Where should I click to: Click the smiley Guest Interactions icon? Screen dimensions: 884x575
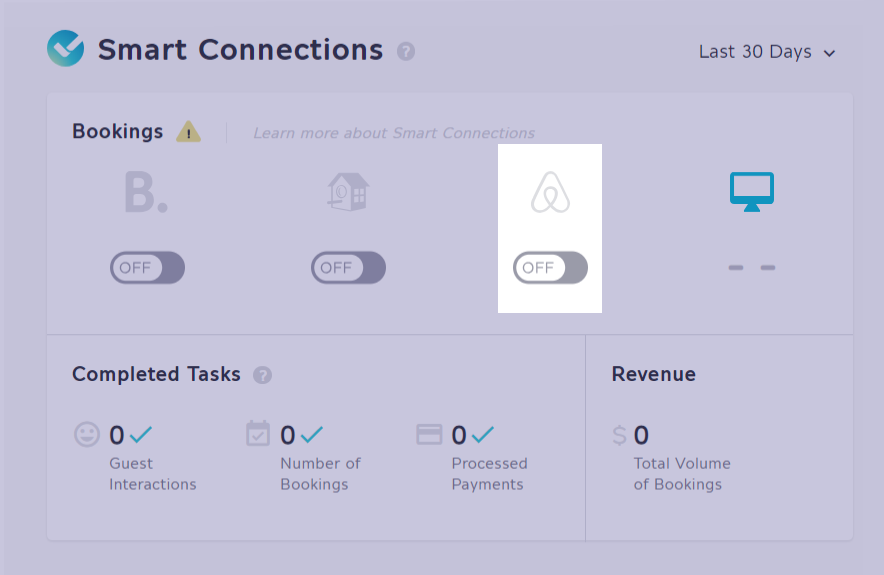point(87,435)
